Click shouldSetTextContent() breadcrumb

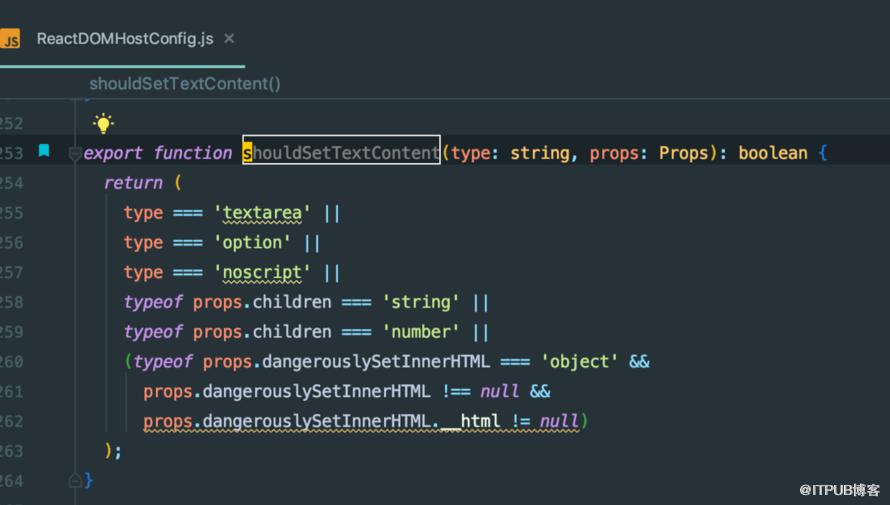pyautogui.click(x=184, y=84)
